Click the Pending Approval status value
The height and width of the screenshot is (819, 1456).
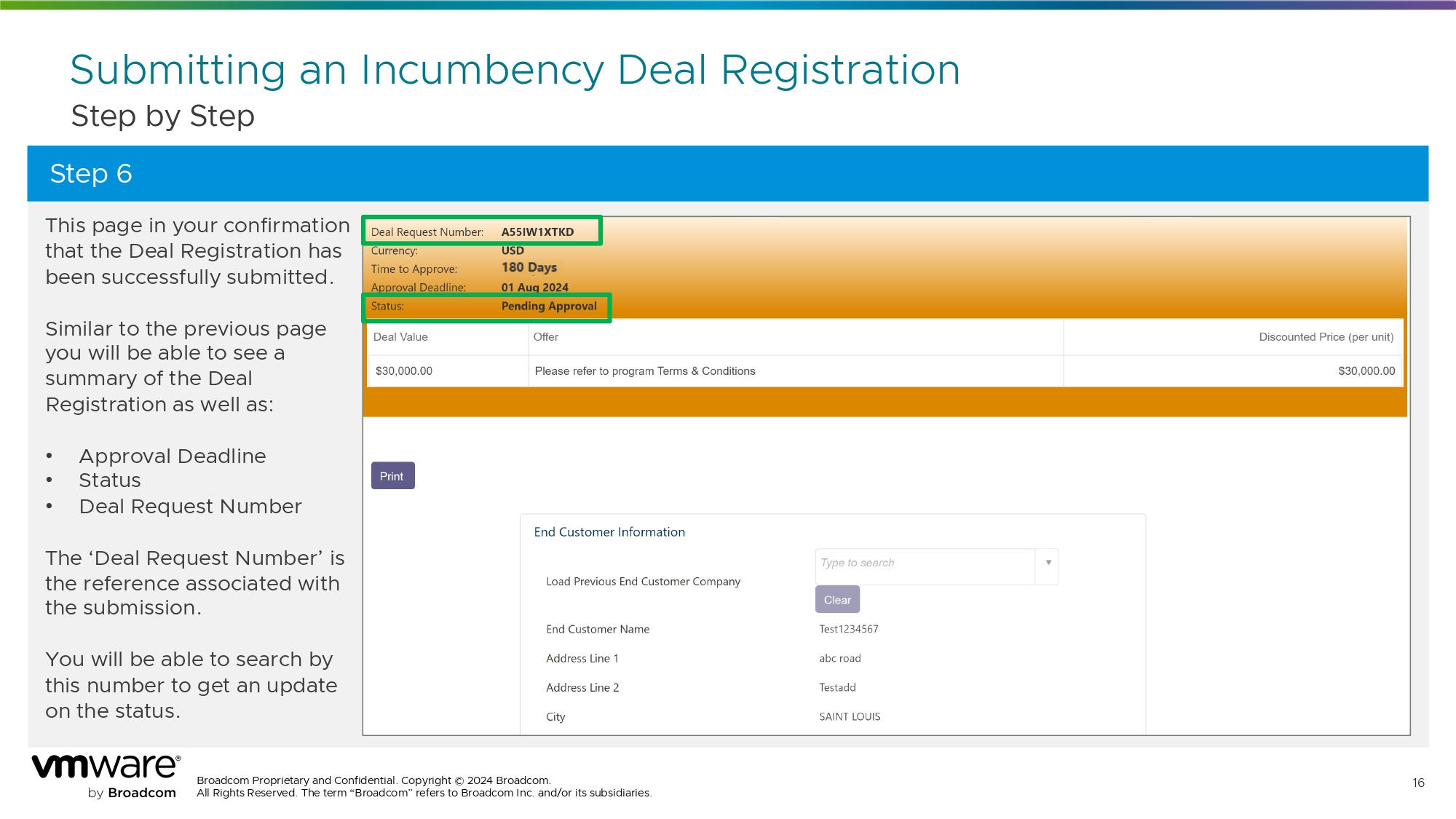click(549, 306)
